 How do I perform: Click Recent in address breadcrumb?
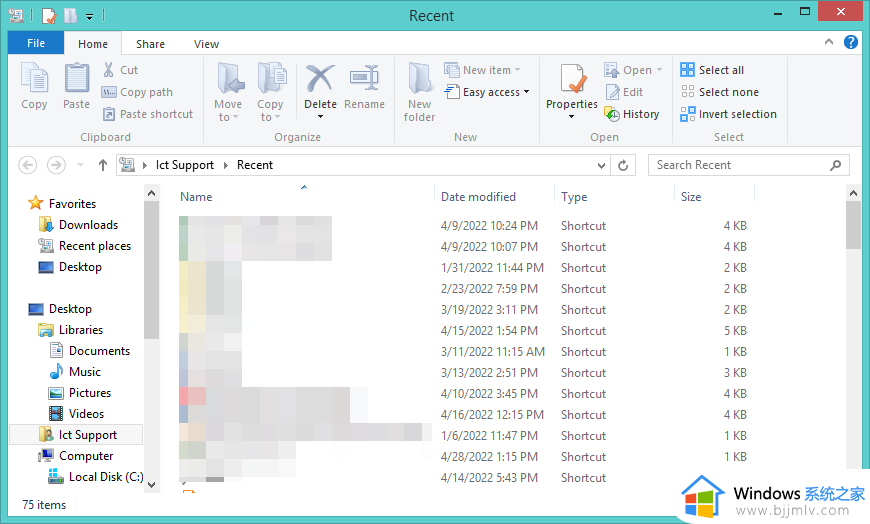point(255,165)
